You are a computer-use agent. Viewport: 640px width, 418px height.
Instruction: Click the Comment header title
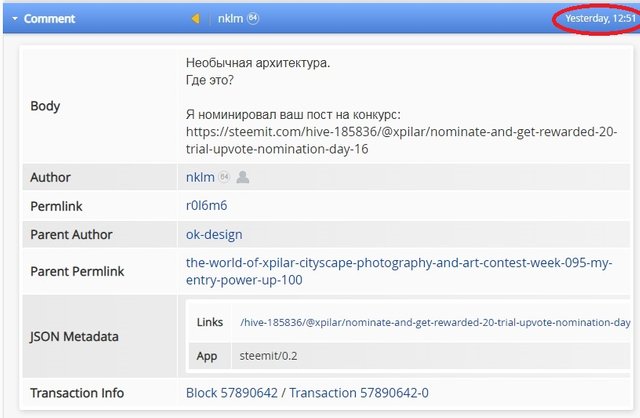[49, 19]
